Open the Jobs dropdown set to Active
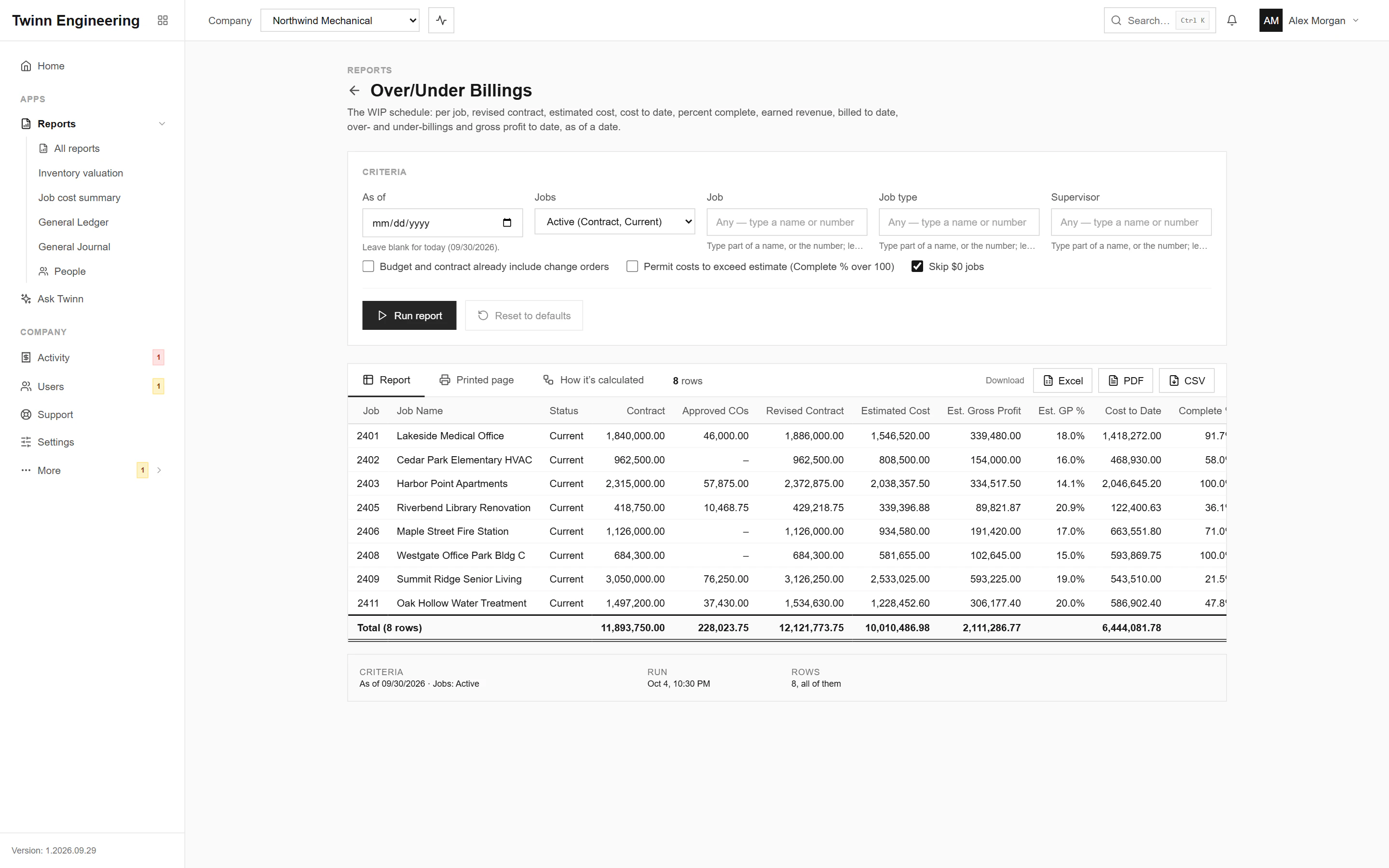Image resolution: width=1389 pixels, height=868 pixels. pos(615,222)
